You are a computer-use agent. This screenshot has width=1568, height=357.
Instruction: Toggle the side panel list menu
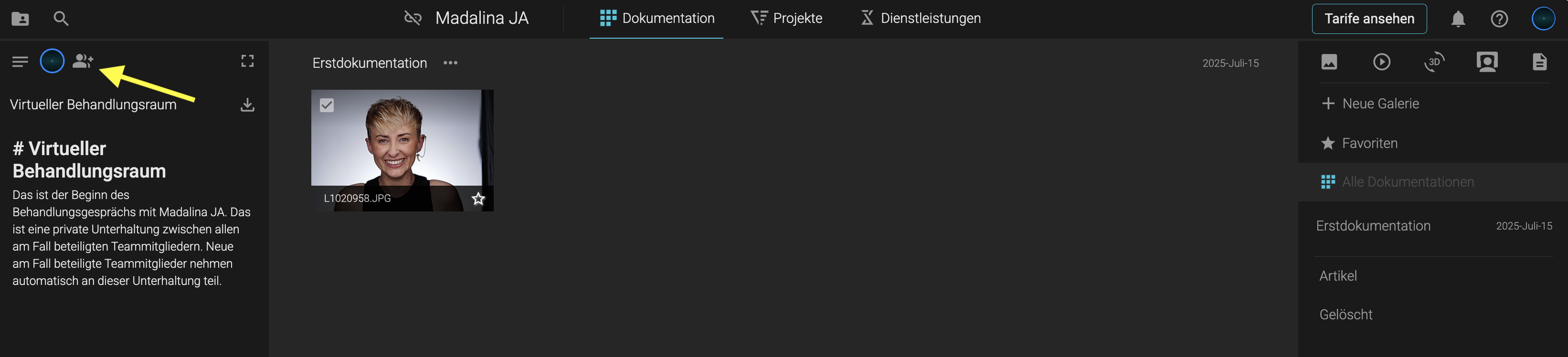(x=20, y=62)
